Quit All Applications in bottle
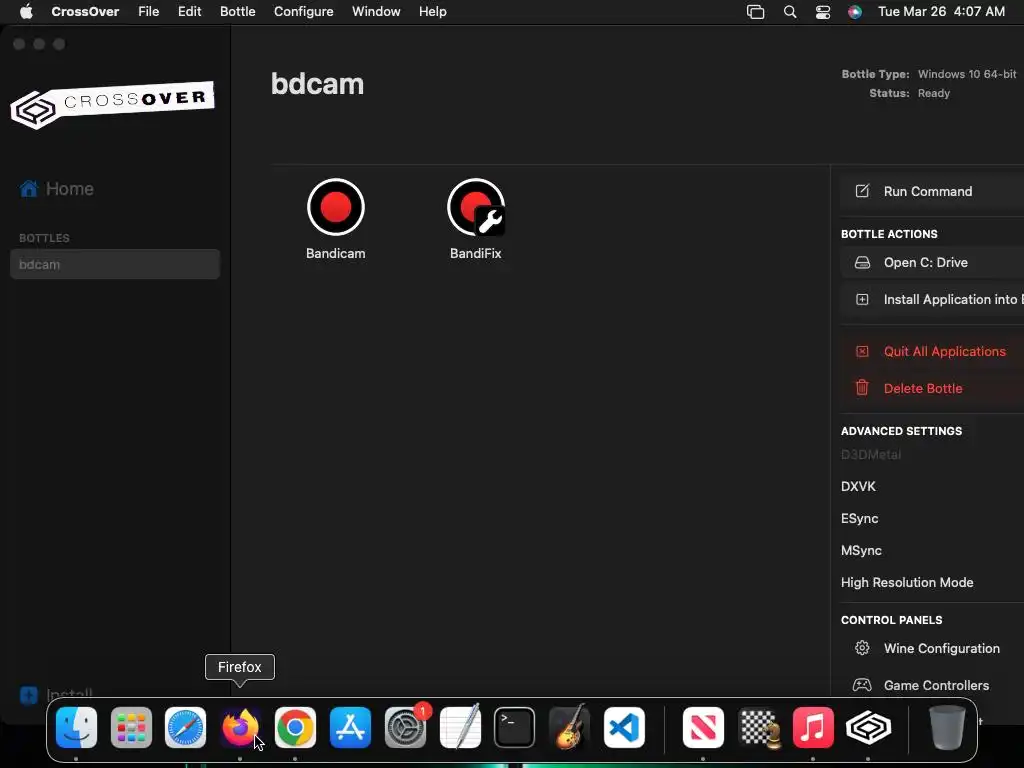Viewport: 1024px width, 768px height. pyautogui.click(x=931, y=351)
